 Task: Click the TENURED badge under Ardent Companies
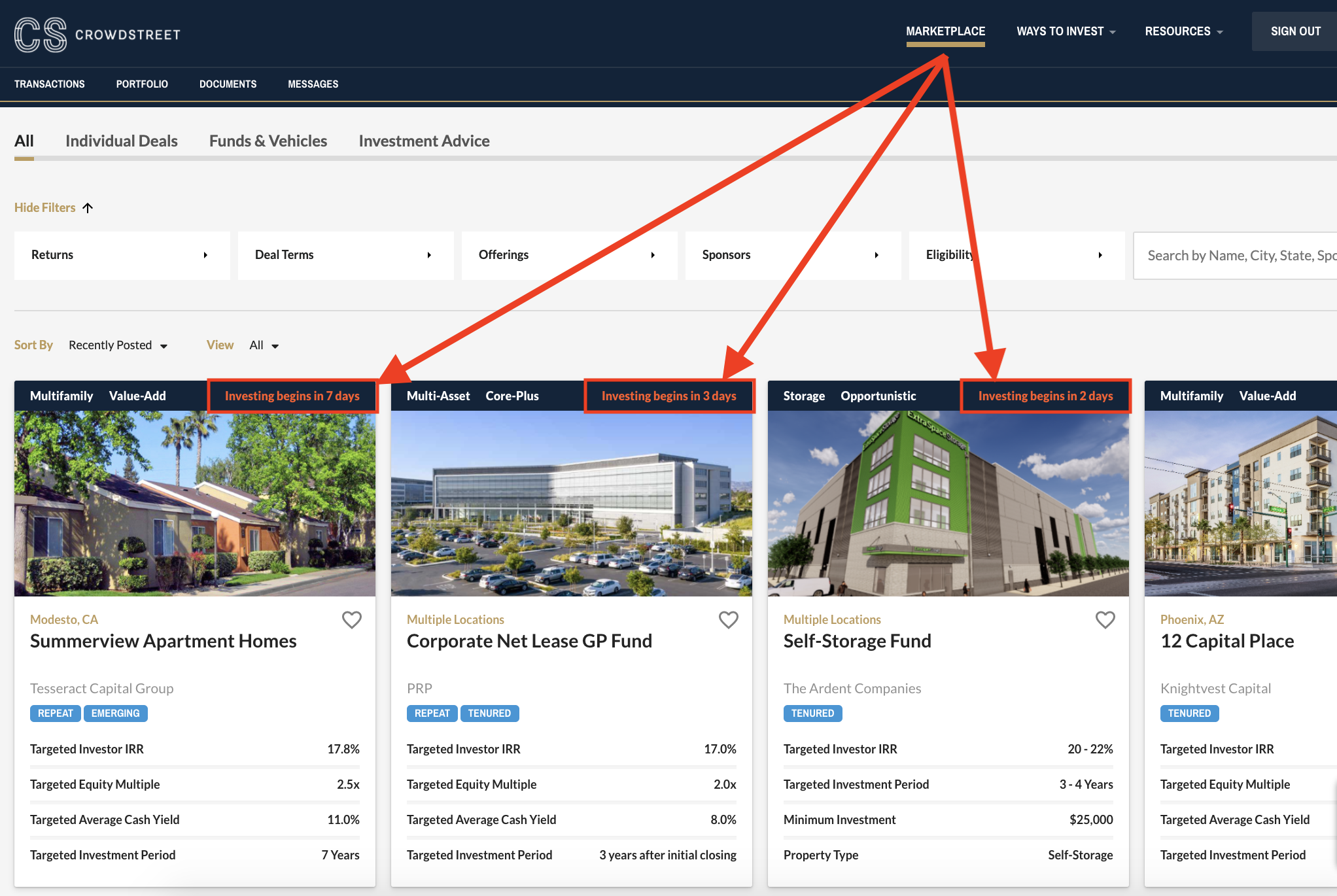pos(813,713)
